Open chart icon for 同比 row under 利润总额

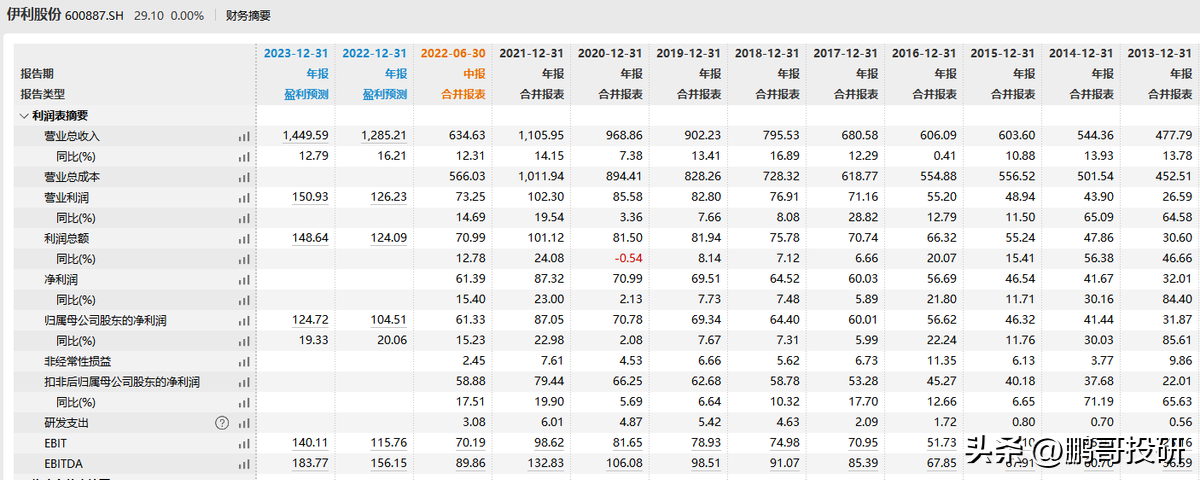pos(243,259)
